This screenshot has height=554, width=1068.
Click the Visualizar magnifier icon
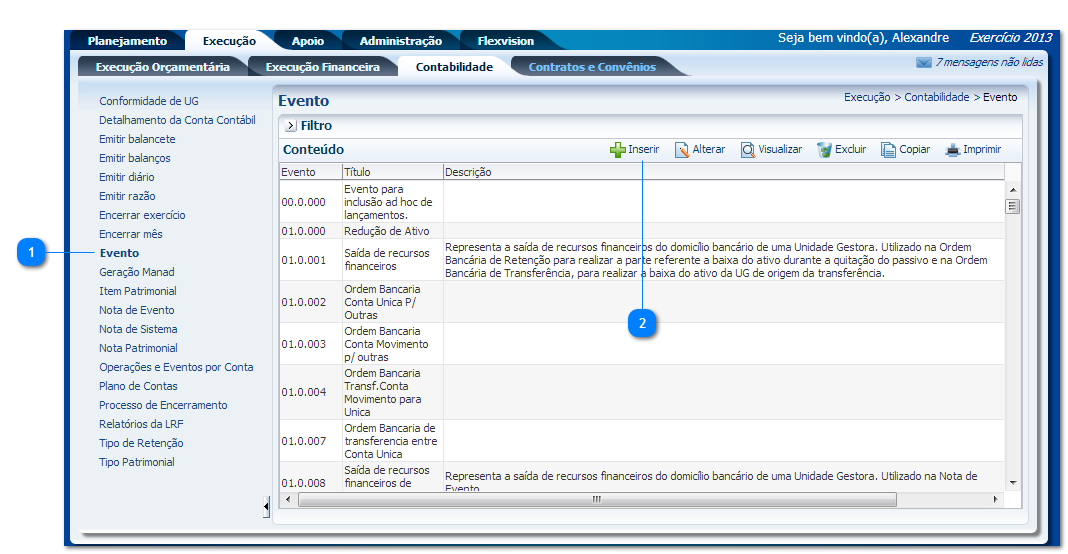(747, 150)
